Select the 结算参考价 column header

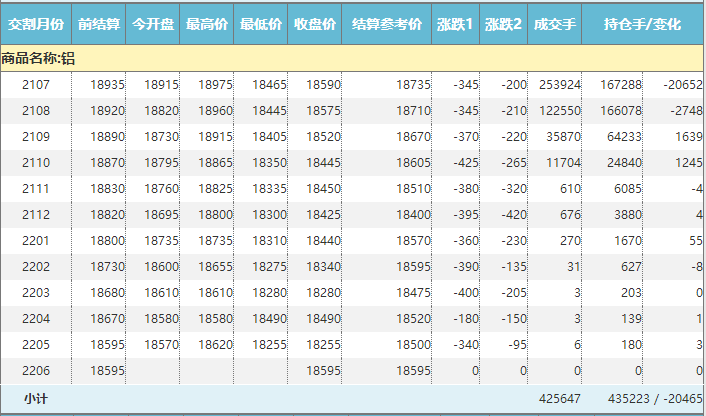click(x=387, y=23)
